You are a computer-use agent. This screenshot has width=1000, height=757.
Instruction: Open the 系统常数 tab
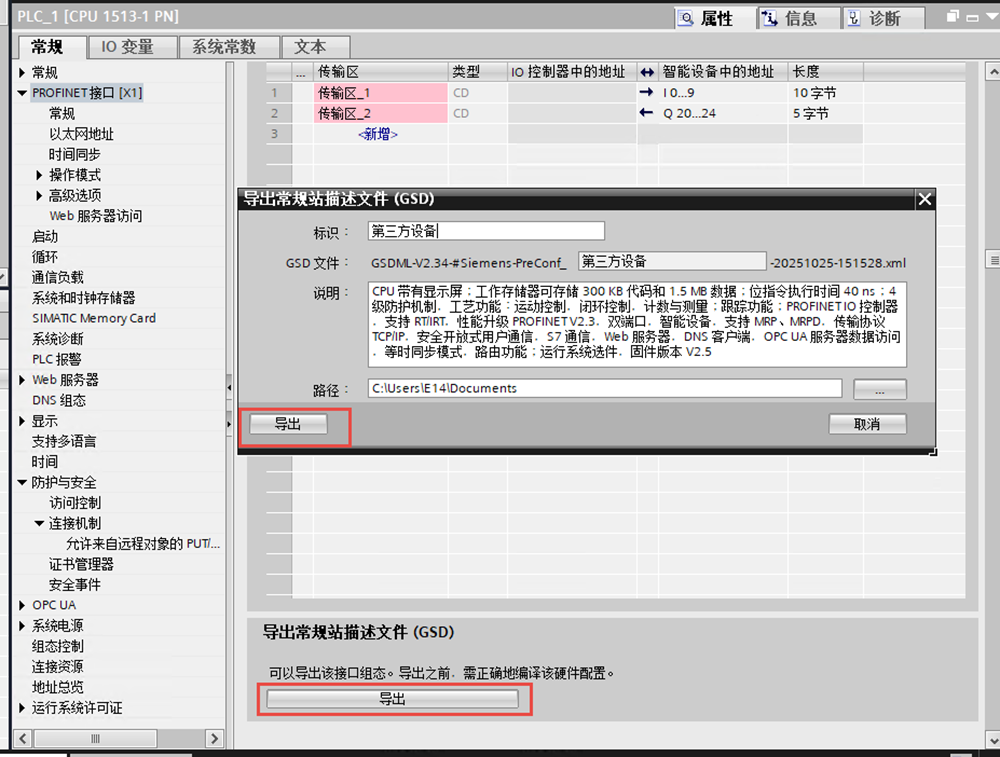pos(224,47)
